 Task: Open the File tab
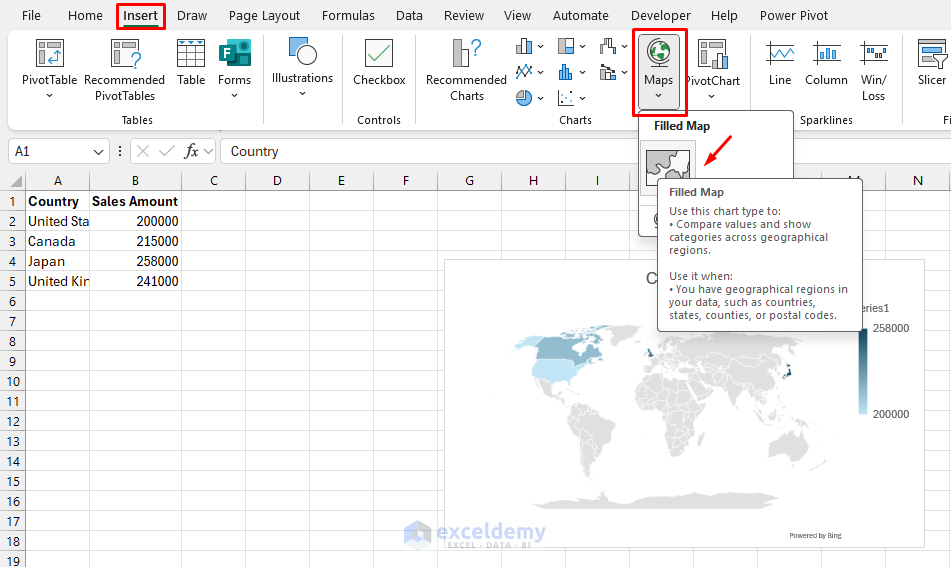(31, 16)
